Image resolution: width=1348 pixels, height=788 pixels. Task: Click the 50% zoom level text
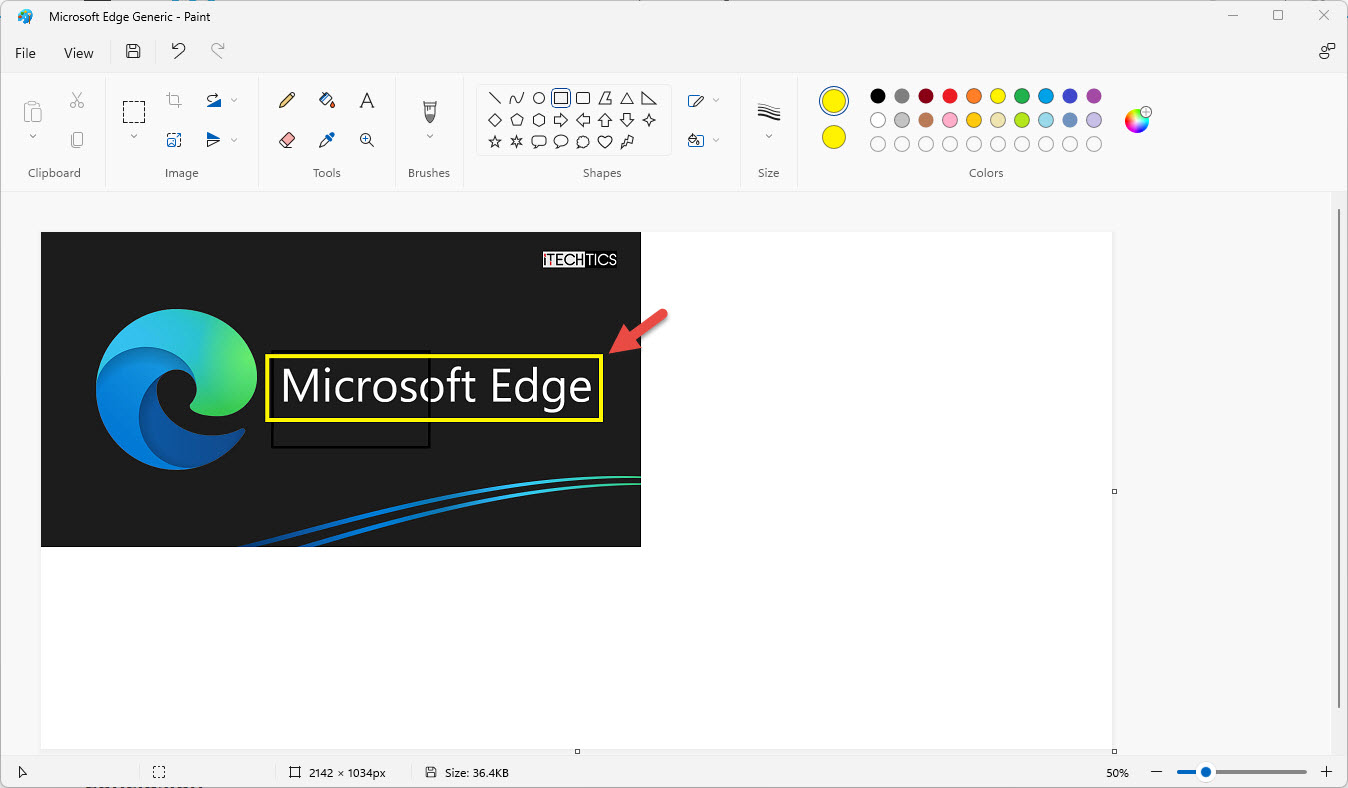[1117, 773]
